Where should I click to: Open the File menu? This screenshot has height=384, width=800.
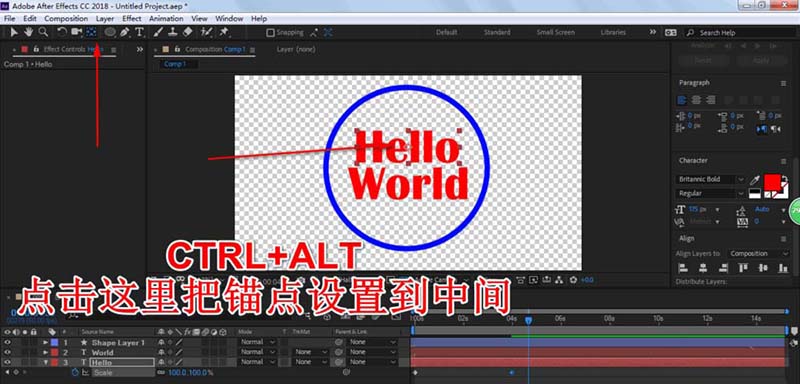[9, 19]
